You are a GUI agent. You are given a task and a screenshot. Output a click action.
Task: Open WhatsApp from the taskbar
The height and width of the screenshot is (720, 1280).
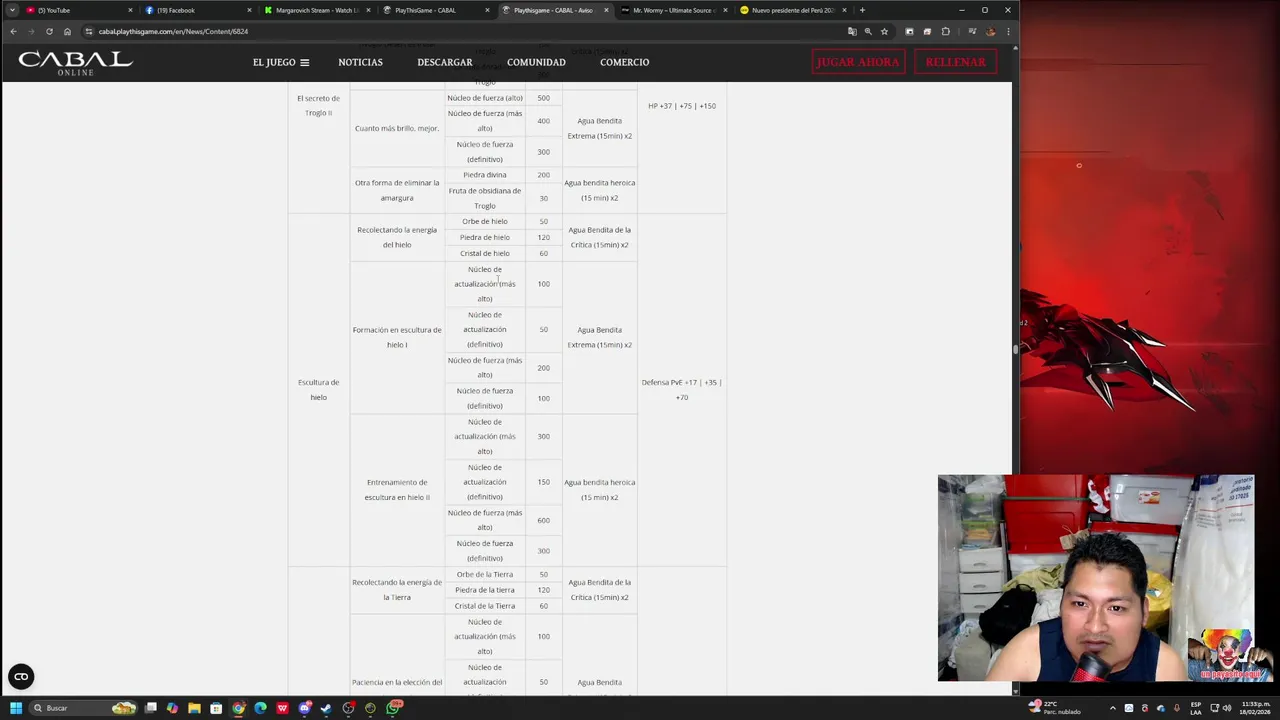tap(393, 708)
